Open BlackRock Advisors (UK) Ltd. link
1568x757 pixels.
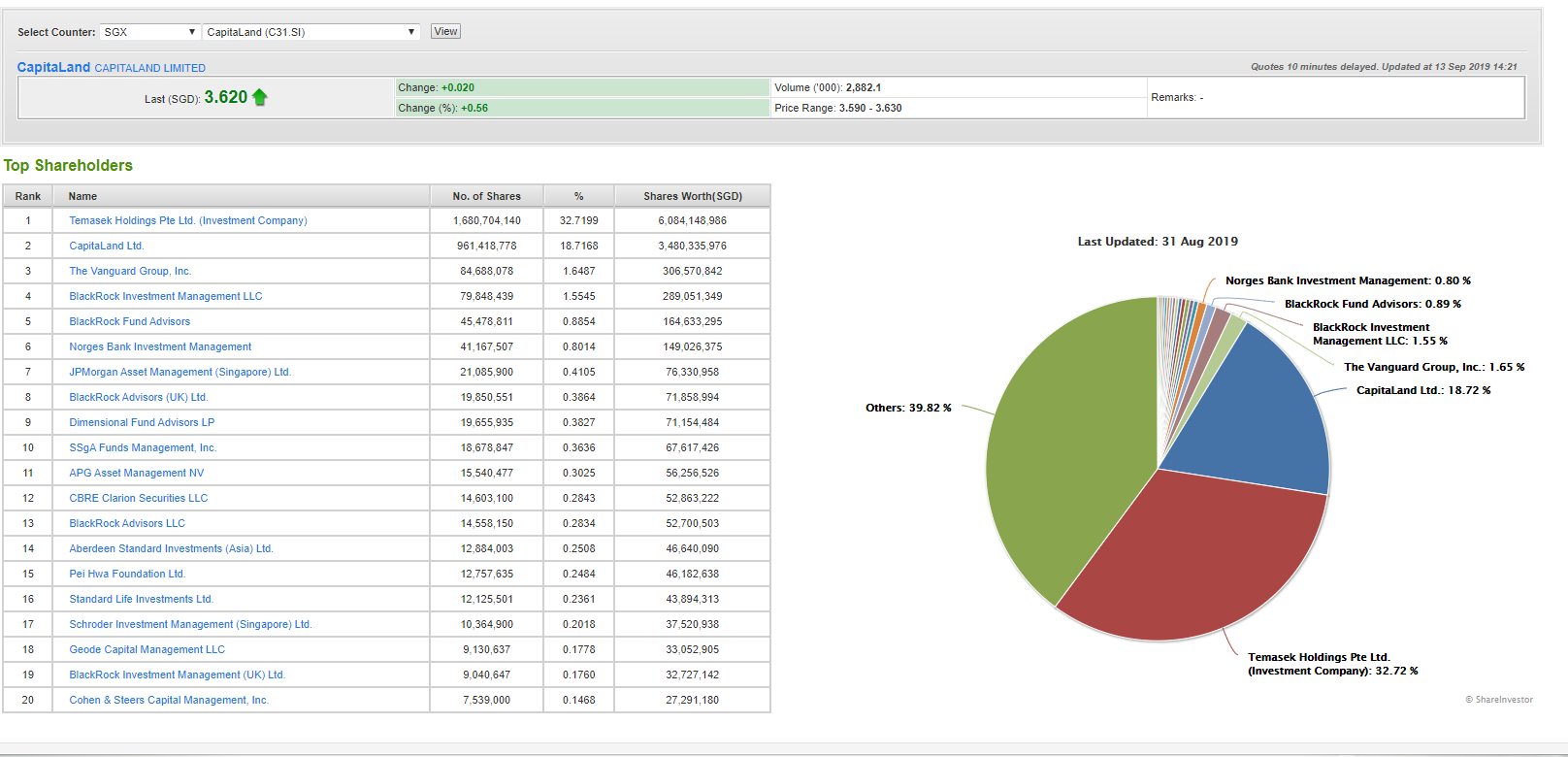coord(139,397)
